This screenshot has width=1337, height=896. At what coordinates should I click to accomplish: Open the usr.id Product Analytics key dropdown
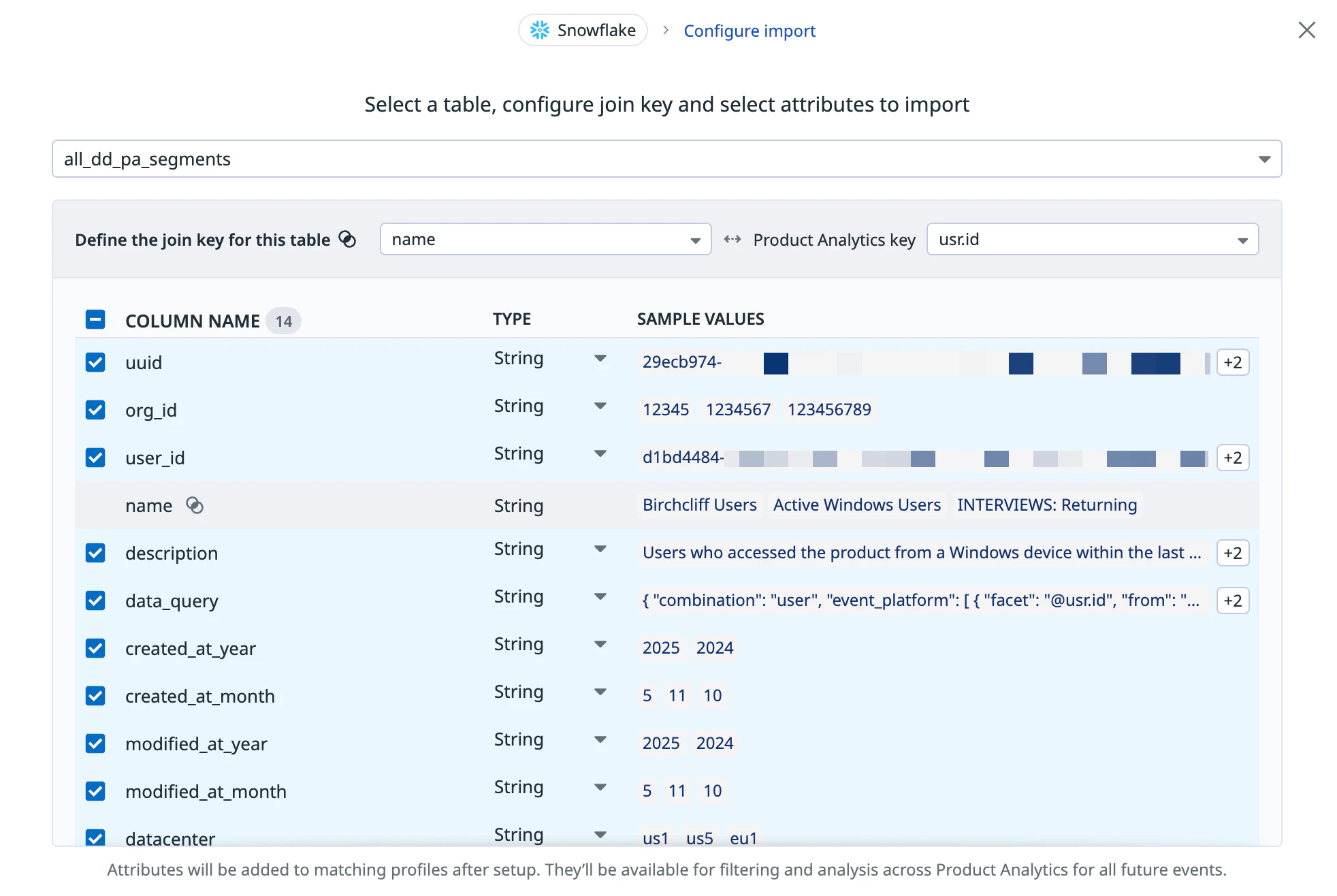point(1092,239)
